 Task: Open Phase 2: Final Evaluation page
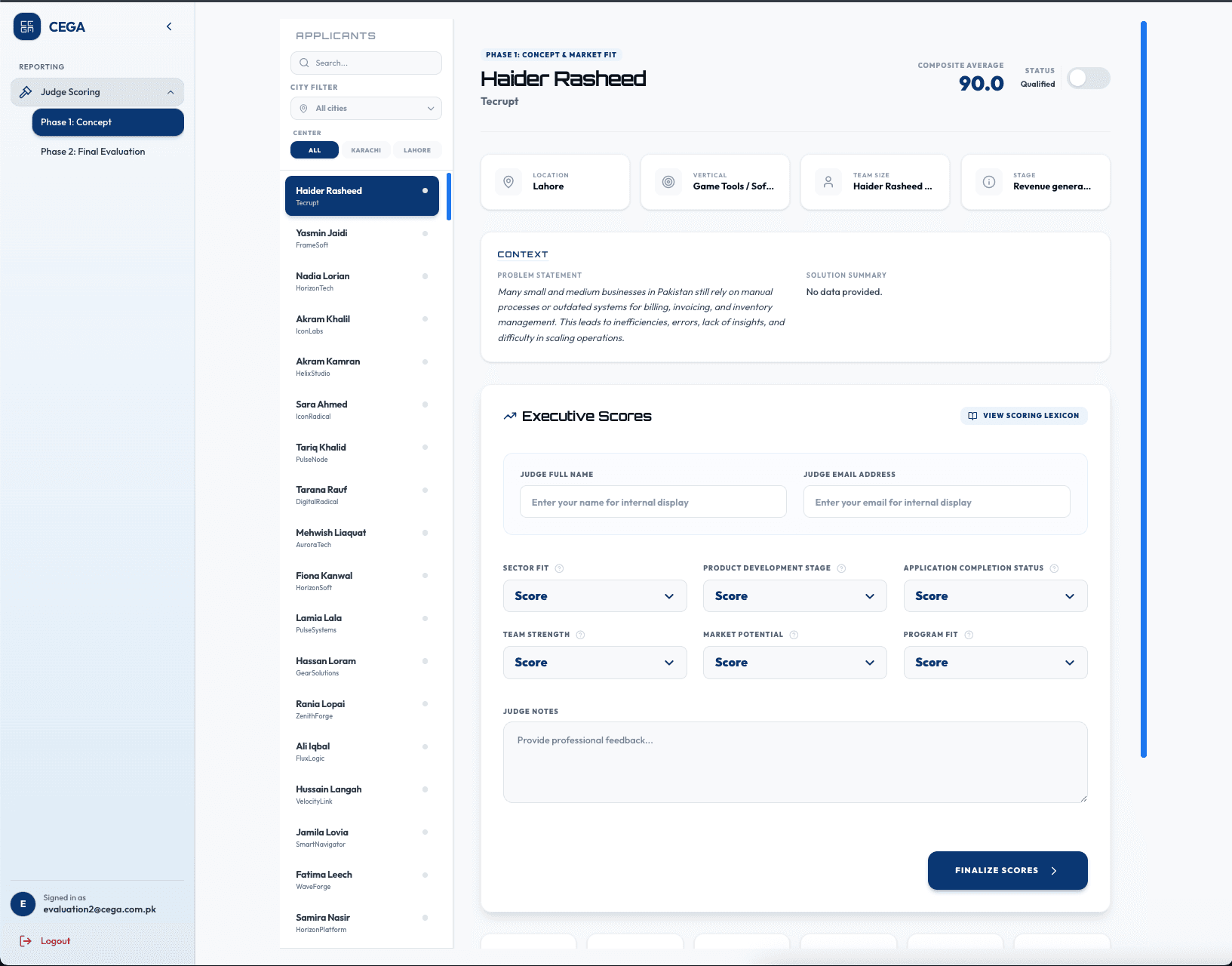93,152
